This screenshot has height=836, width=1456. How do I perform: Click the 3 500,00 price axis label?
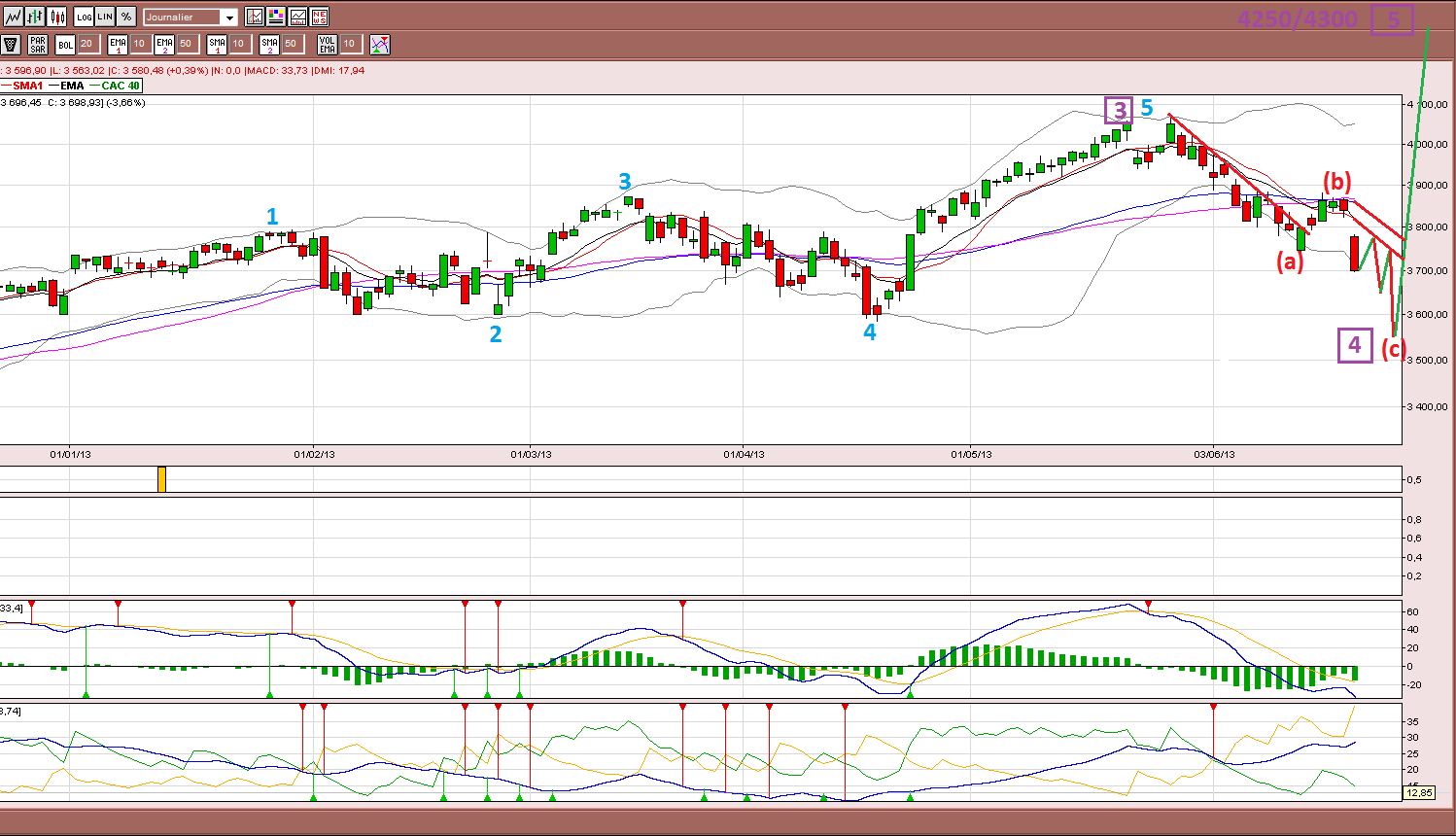(x=1427, y=360)
